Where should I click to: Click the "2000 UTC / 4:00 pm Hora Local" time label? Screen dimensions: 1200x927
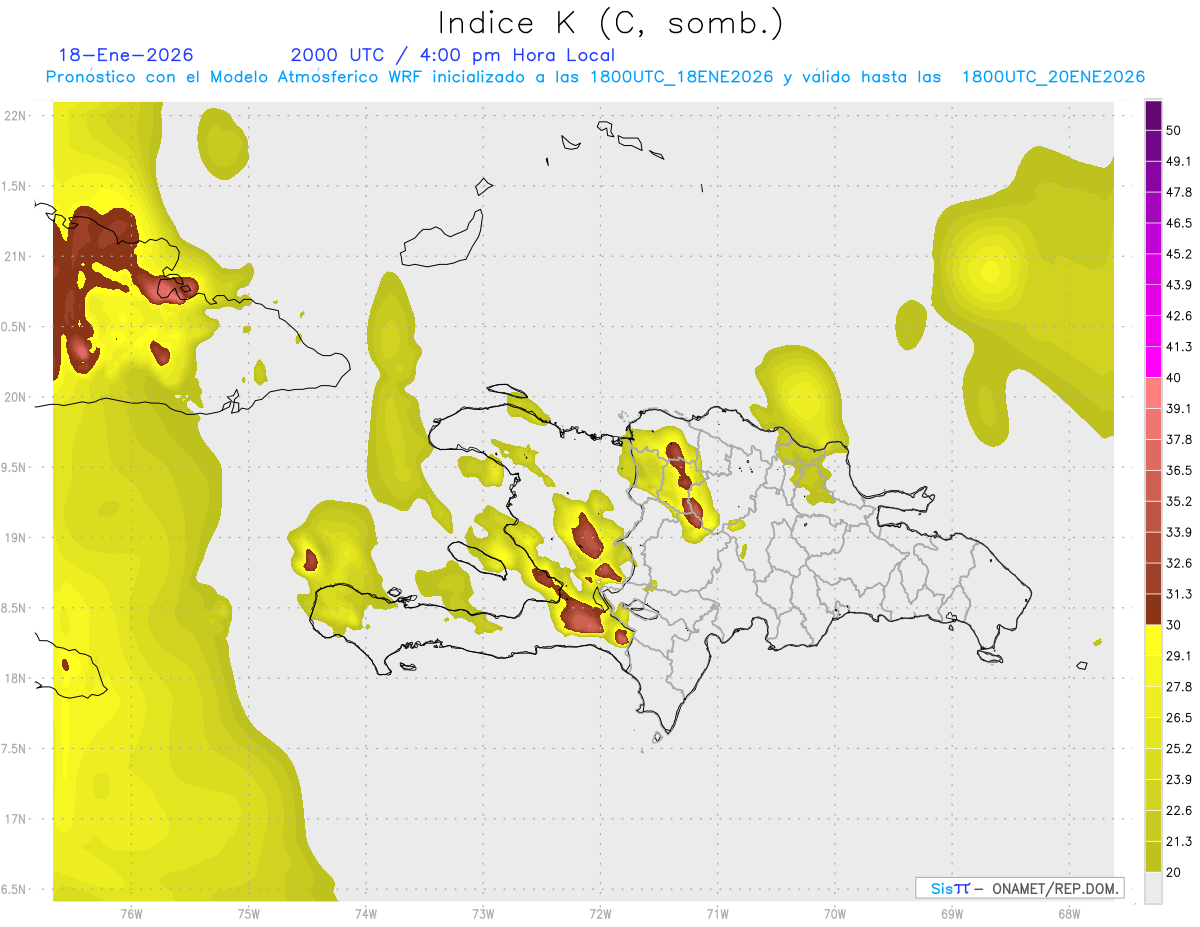453,55
